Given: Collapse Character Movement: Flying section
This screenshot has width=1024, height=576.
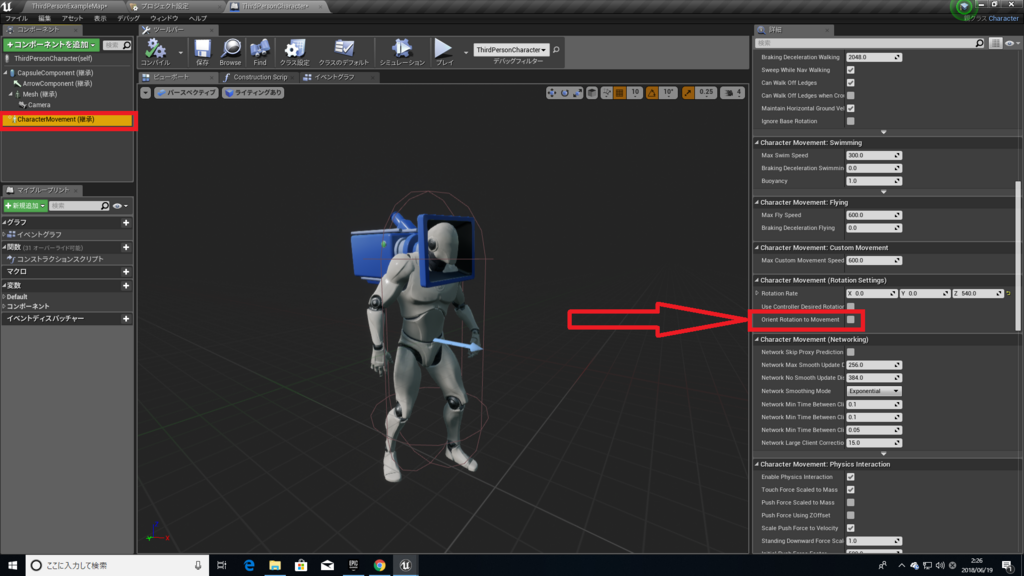Looking at the screenshot, I should click(x=757, y=202).
